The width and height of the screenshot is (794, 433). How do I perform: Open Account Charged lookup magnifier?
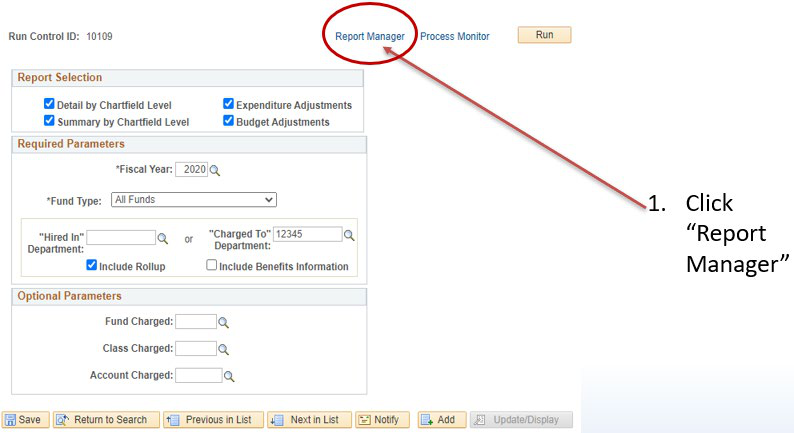(229, 376)
